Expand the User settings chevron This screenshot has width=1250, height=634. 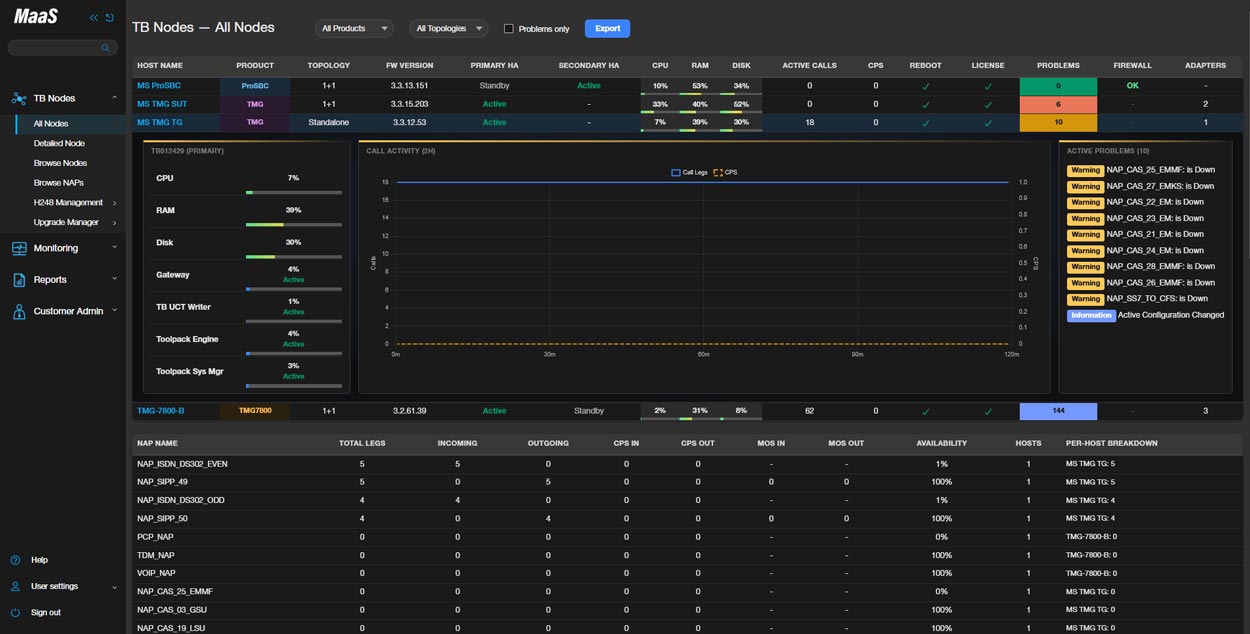pyautogui.click(x=115, y=586)
